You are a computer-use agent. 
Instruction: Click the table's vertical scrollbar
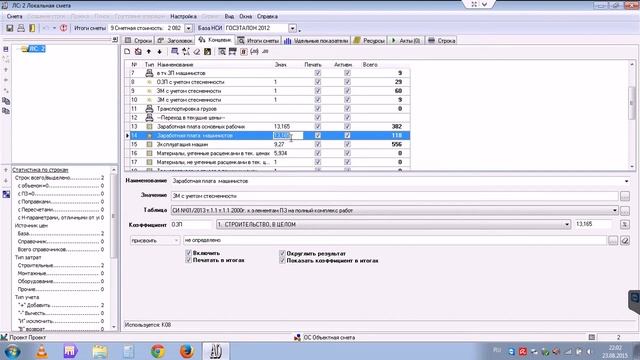coord(632,116)
